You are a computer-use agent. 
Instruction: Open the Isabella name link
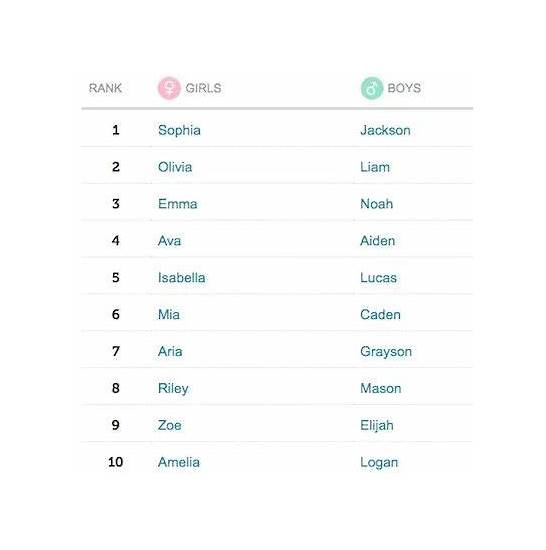coord(182,278)
